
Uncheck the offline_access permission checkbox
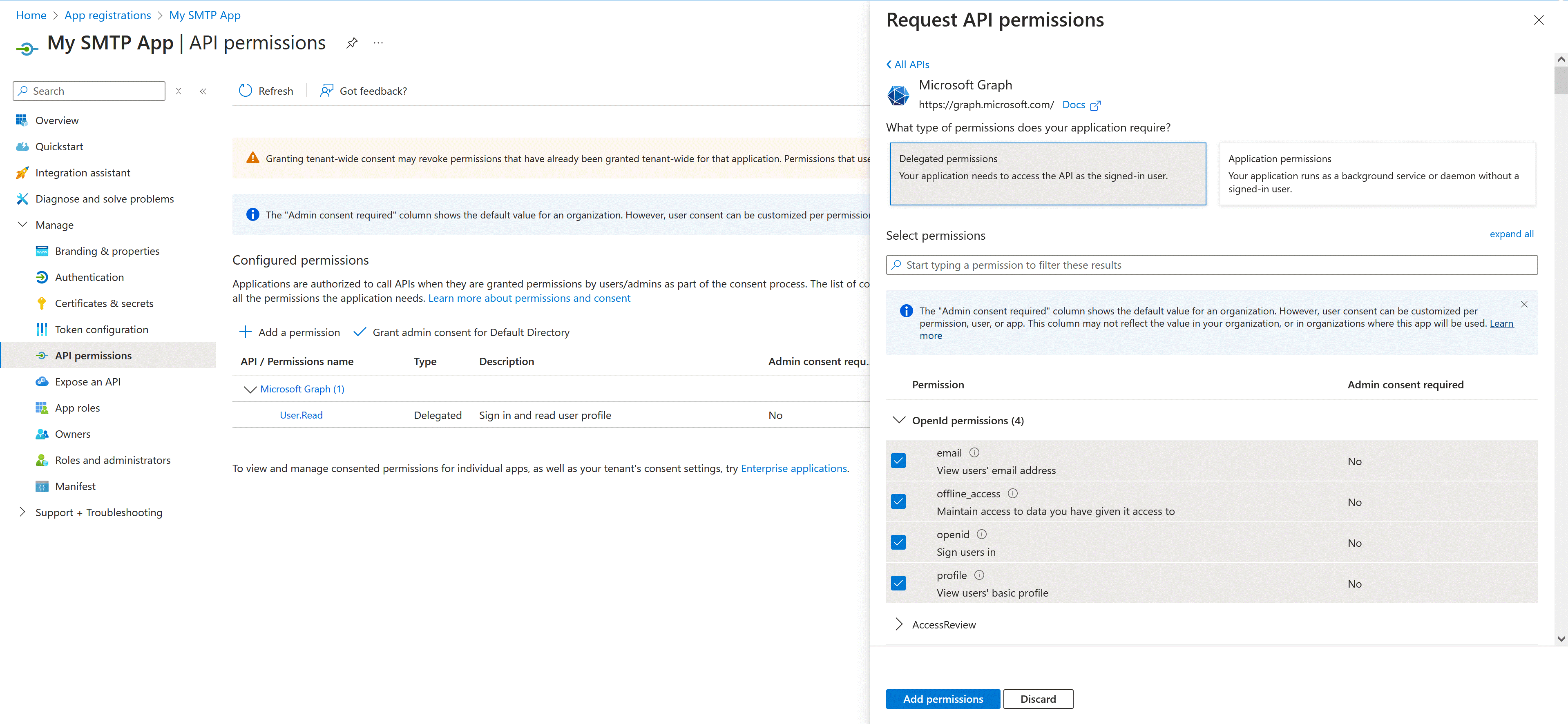[898, 501]
